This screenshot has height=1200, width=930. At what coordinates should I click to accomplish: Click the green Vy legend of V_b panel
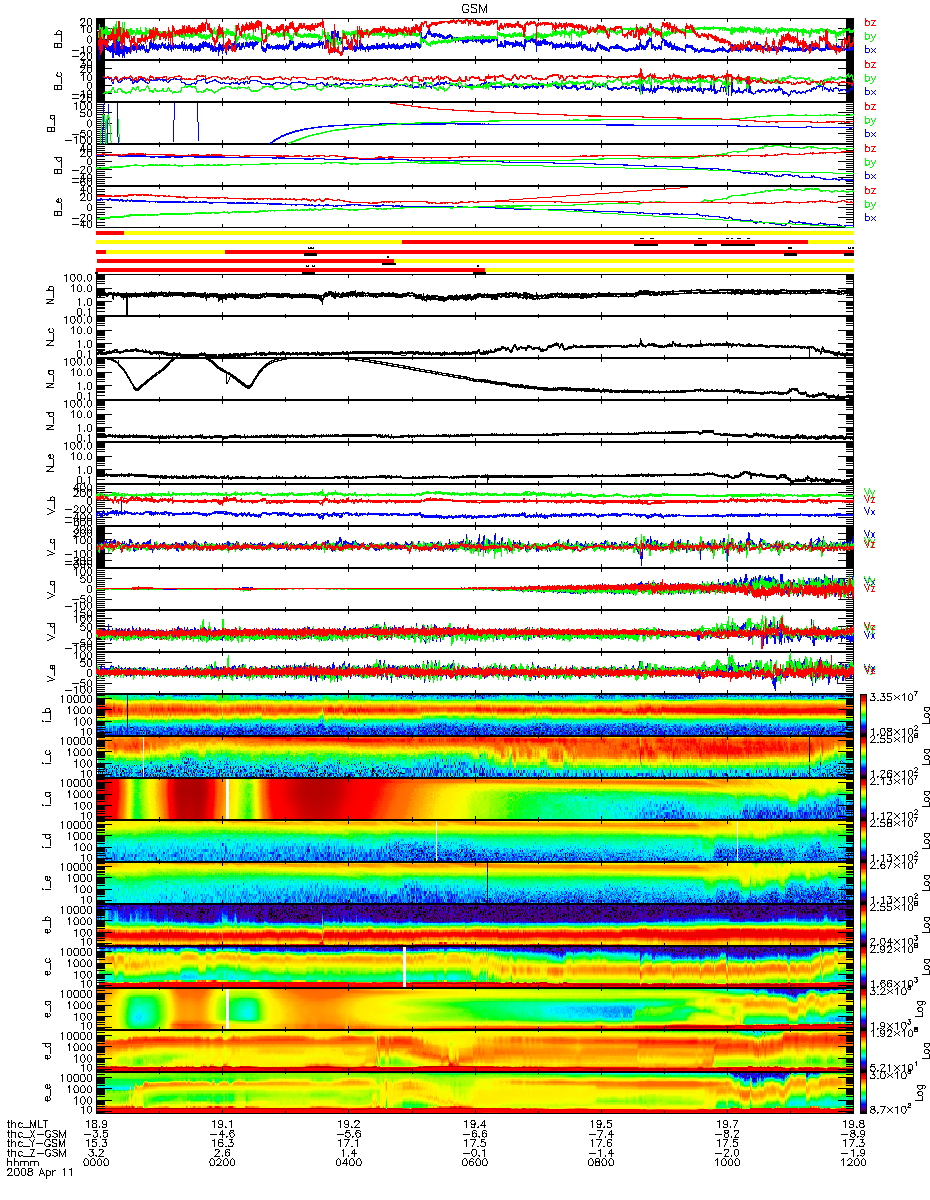coord(870,491)
